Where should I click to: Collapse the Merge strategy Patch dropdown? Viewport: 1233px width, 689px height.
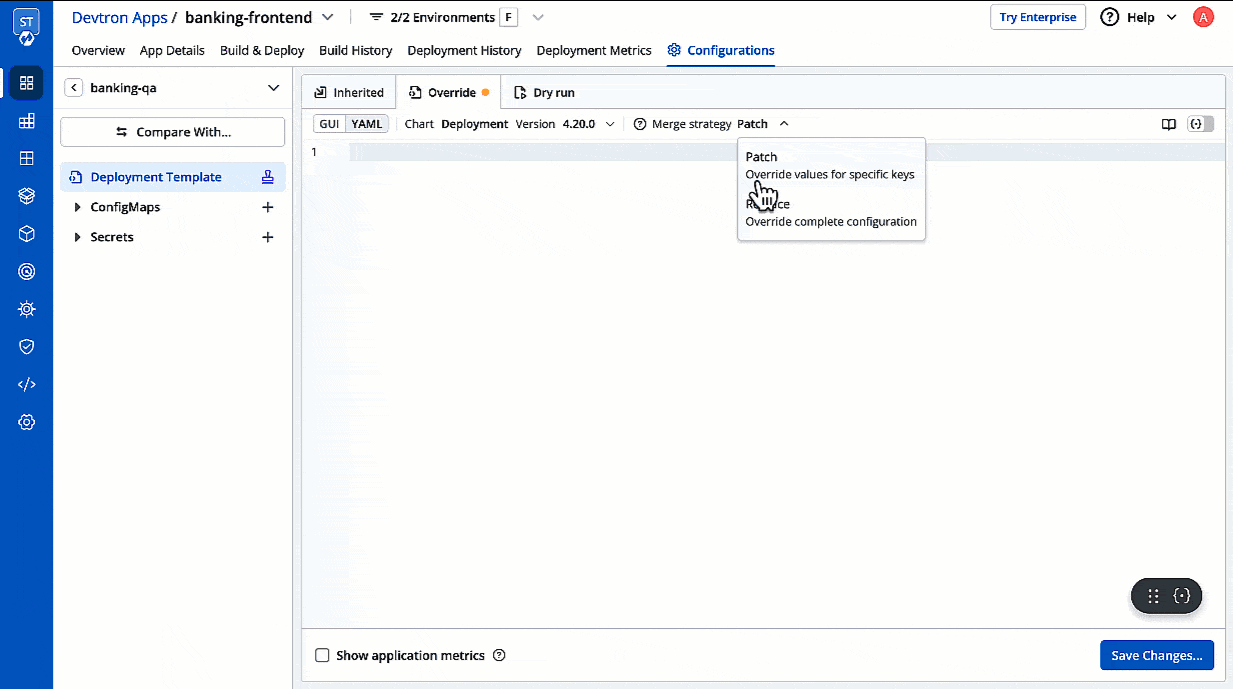pyautogui.click(x=760, y=123)
